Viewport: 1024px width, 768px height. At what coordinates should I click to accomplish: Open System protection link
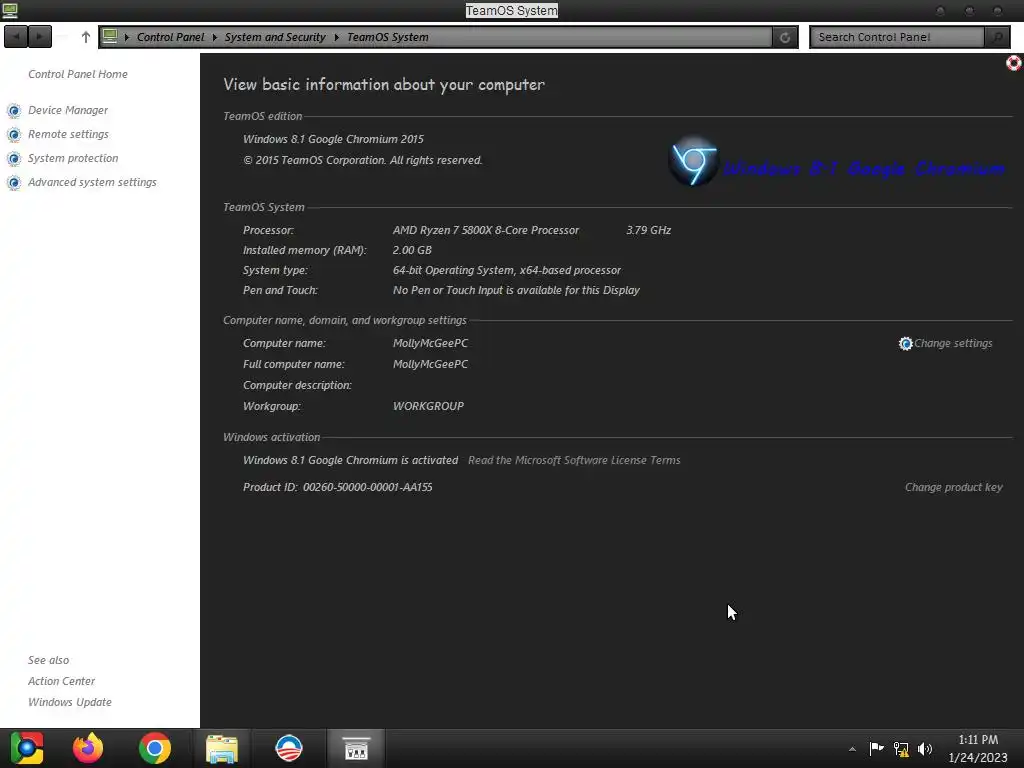pos(73,158)
